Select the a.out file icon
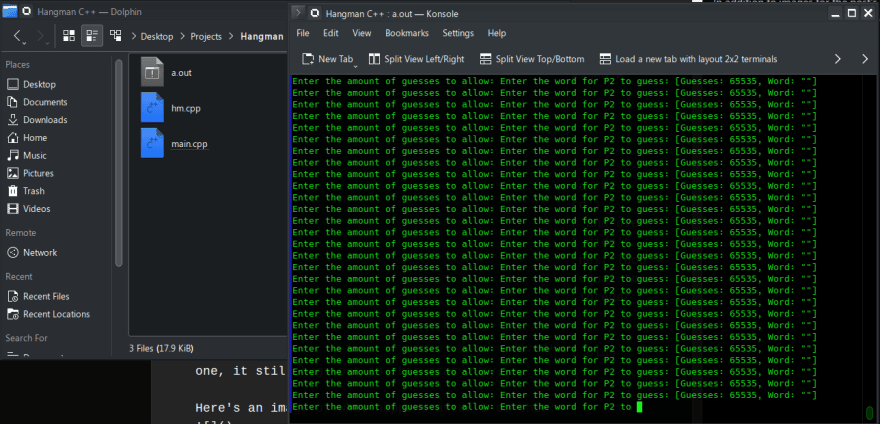 (152, 72)
